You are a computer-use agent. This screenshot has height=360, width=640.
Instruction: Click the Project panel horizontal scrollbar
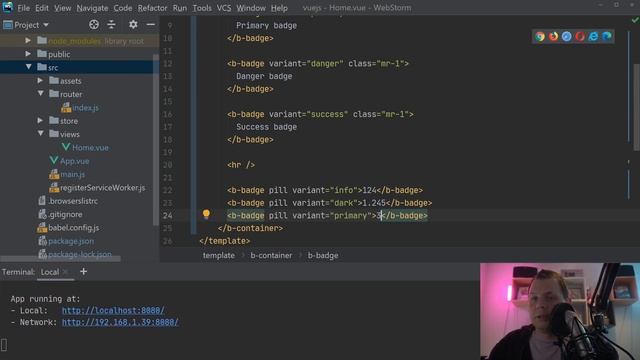tap(61, 259)
